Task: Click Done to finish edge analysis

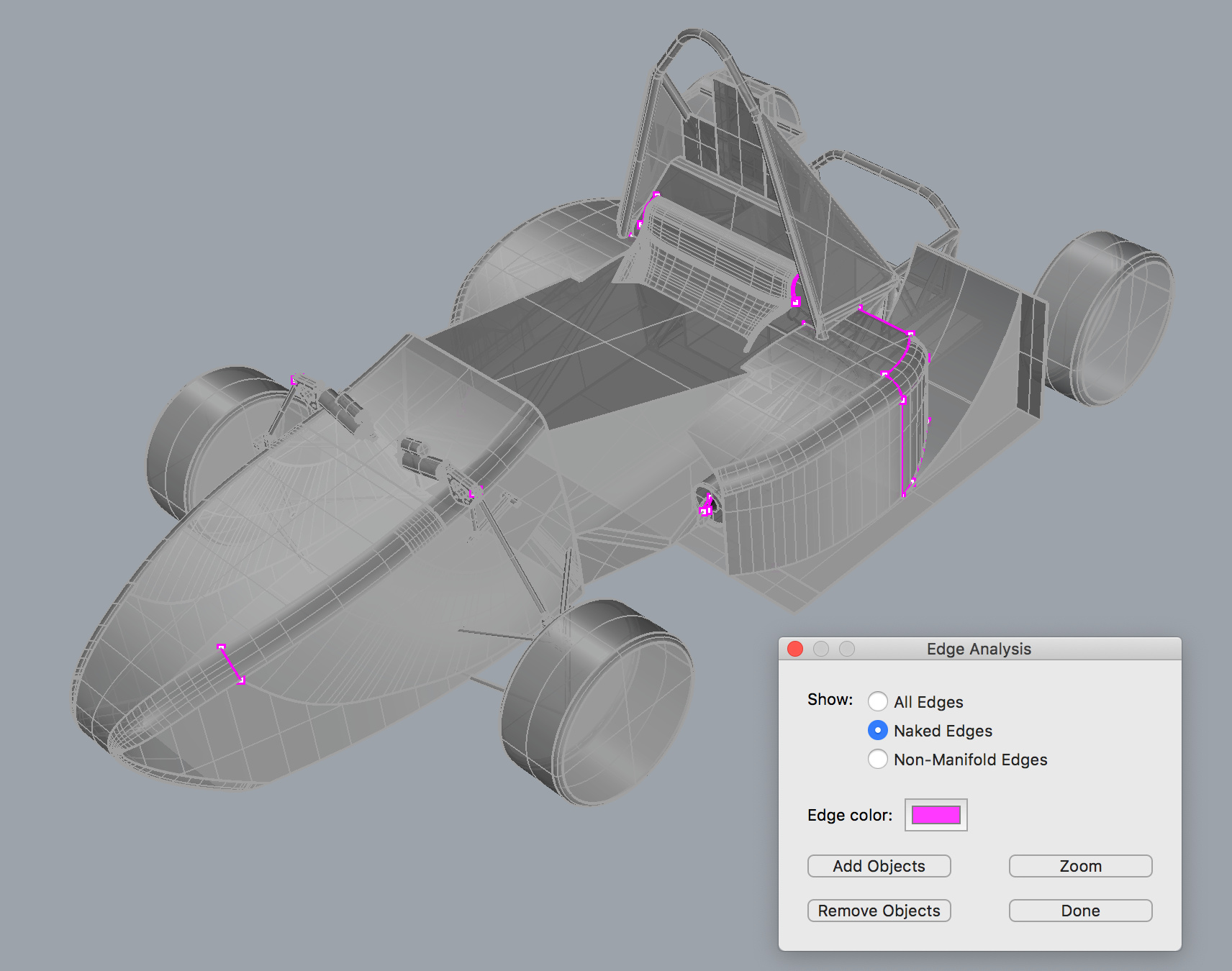Action: [x=1080, y=911]
